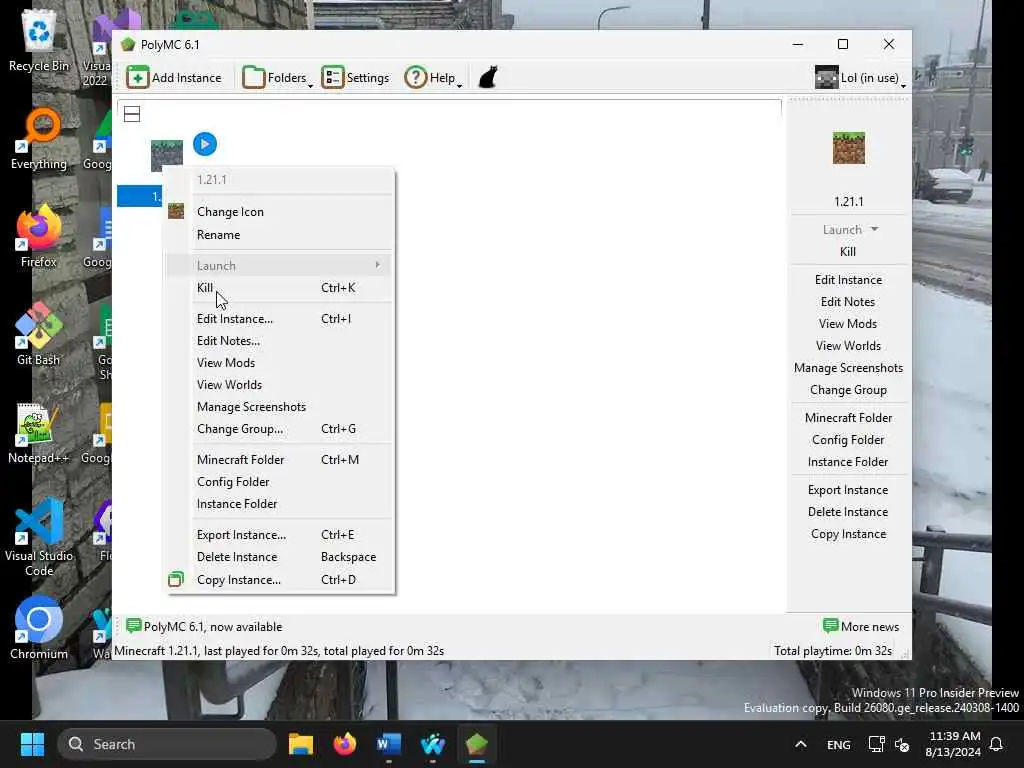1024x768 pixels.
Task: Open the Folders dropdown in toolbar
Action: pyautogui.click(x=278, y=78)
